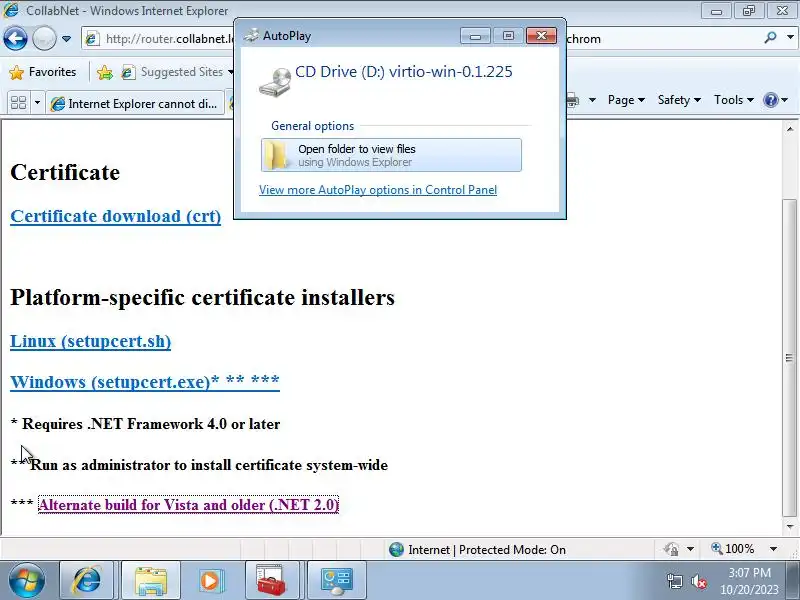This screenshot has height=600, width=800.
Task: Open the Control Panel taskbar icon
Action: 336,580
